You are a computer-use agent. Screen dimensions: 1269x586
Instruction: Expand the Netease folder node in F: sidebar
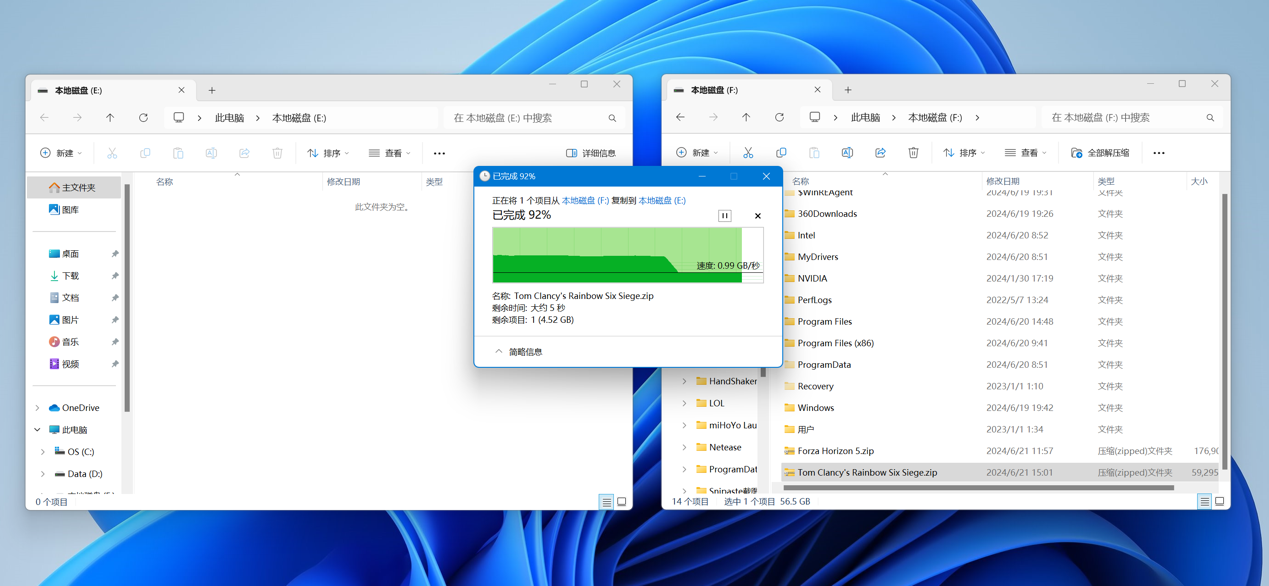point(685,447)
